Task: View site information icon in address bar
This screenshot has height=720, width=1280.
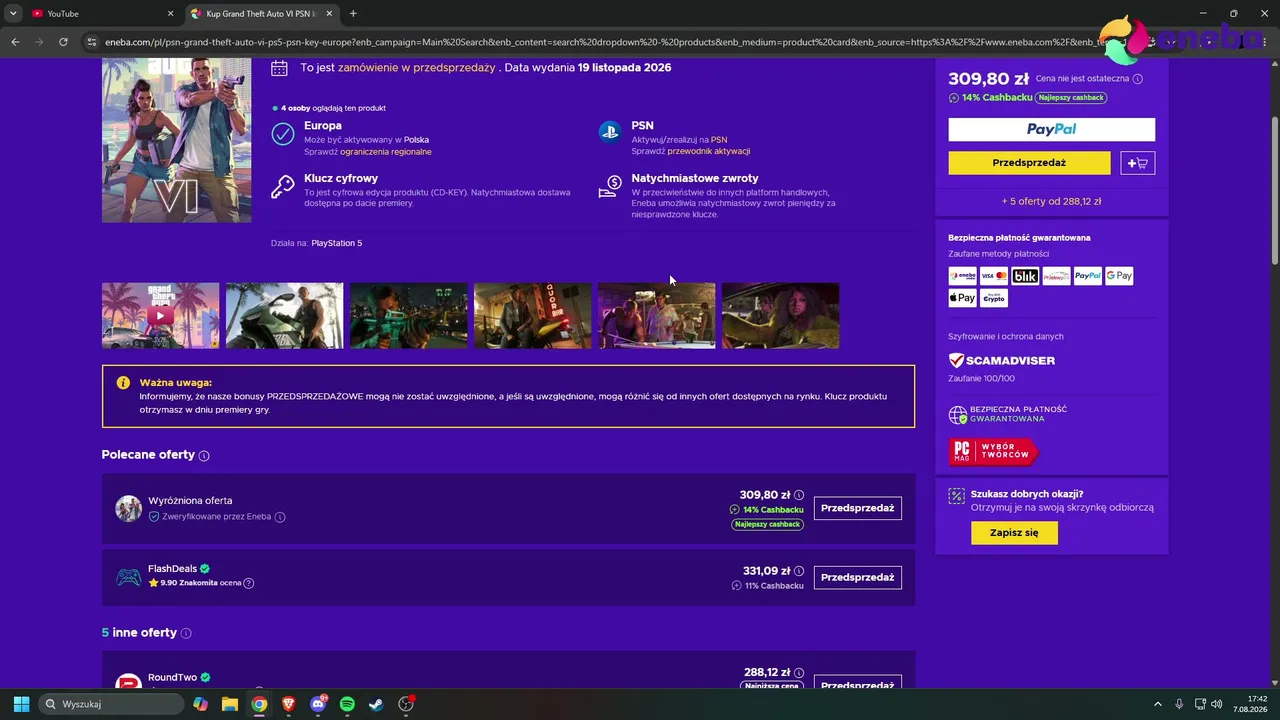Action: tap(91, 42)
